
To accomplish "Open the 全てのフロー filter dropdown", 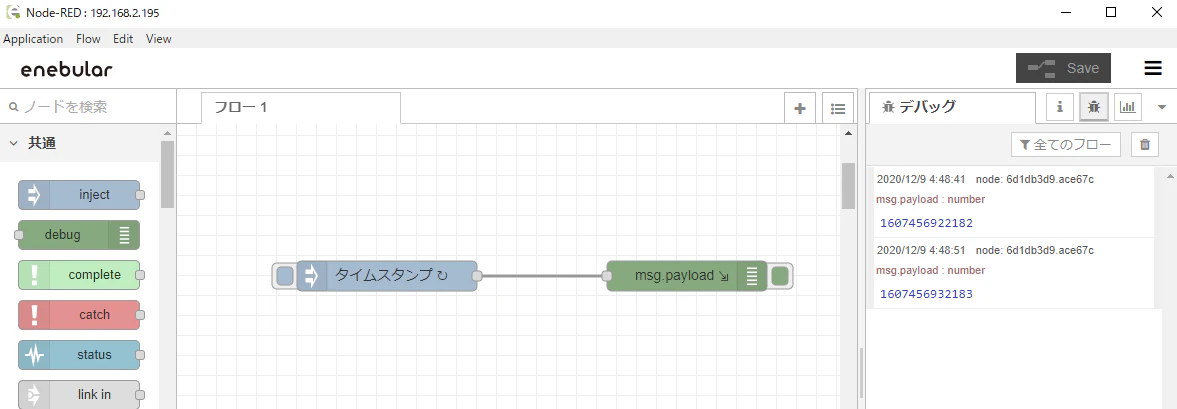I will click(x=1066, y=145).
